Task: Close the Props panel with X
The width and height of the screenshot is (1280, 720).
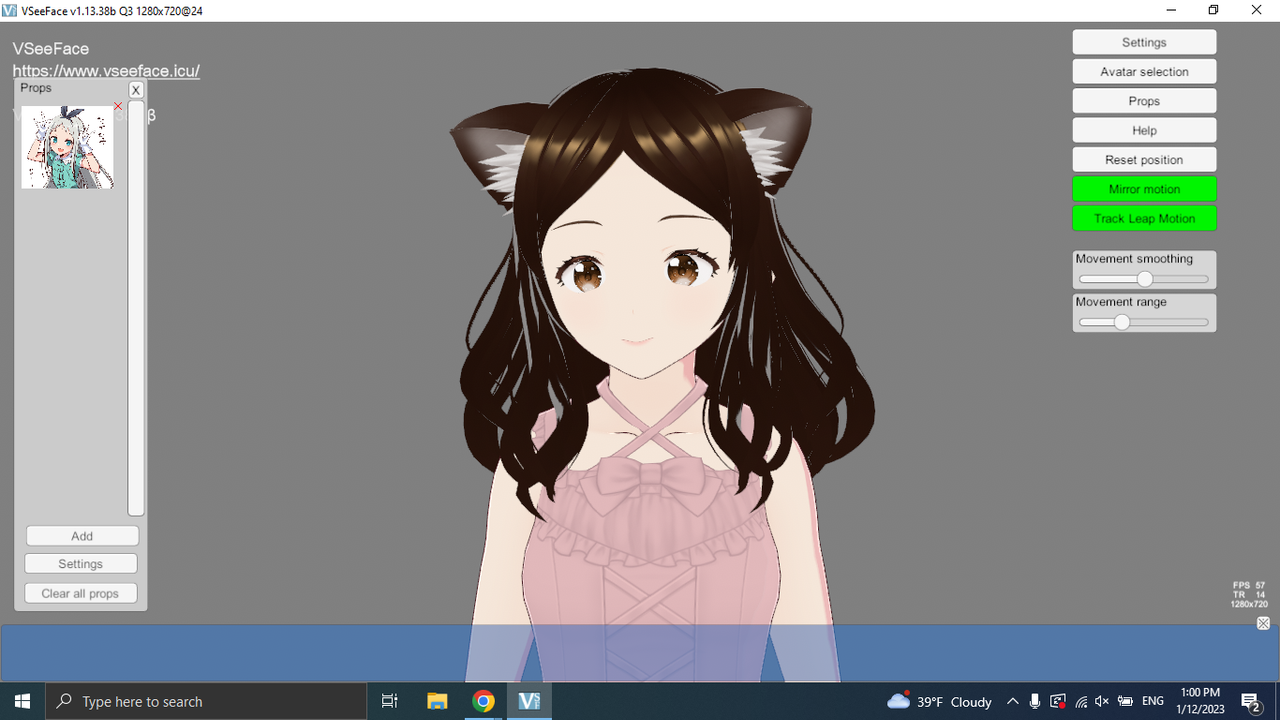Action: pos(136,90)
